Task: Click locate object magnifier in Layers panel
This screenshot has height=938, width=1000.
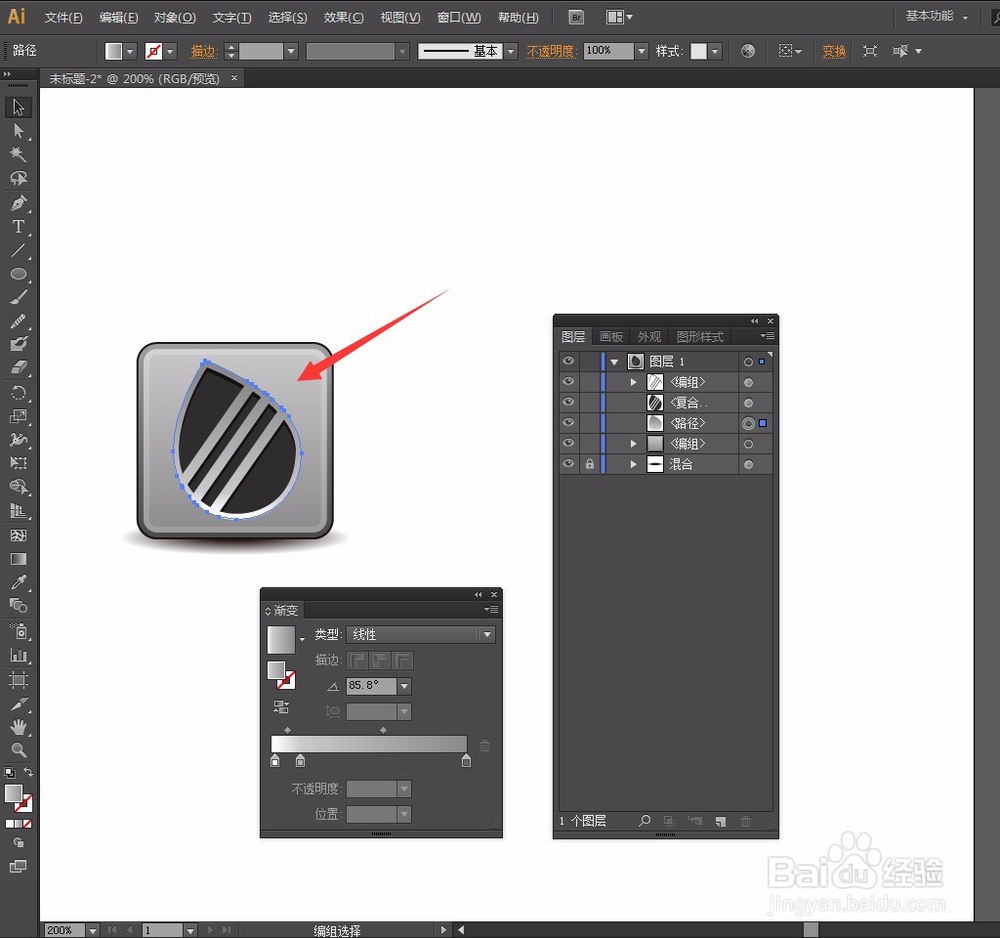Action: [x=645, y=821]
